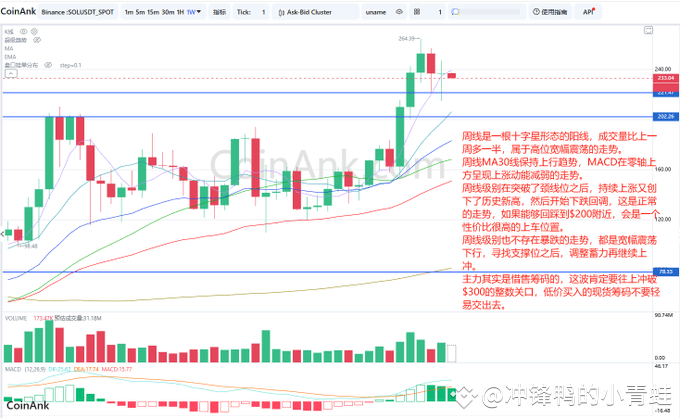The height and width of the screenshot is (418, 680).
Task: Click the EMA indicator label in the legend
Action: point(10,57)
